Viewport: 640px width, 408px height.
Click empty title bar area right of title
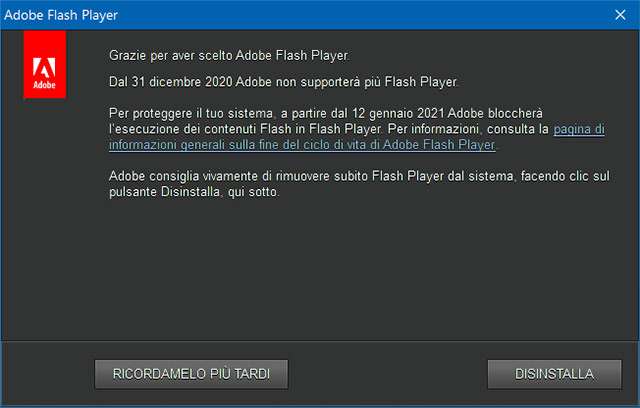pos(350,14)
